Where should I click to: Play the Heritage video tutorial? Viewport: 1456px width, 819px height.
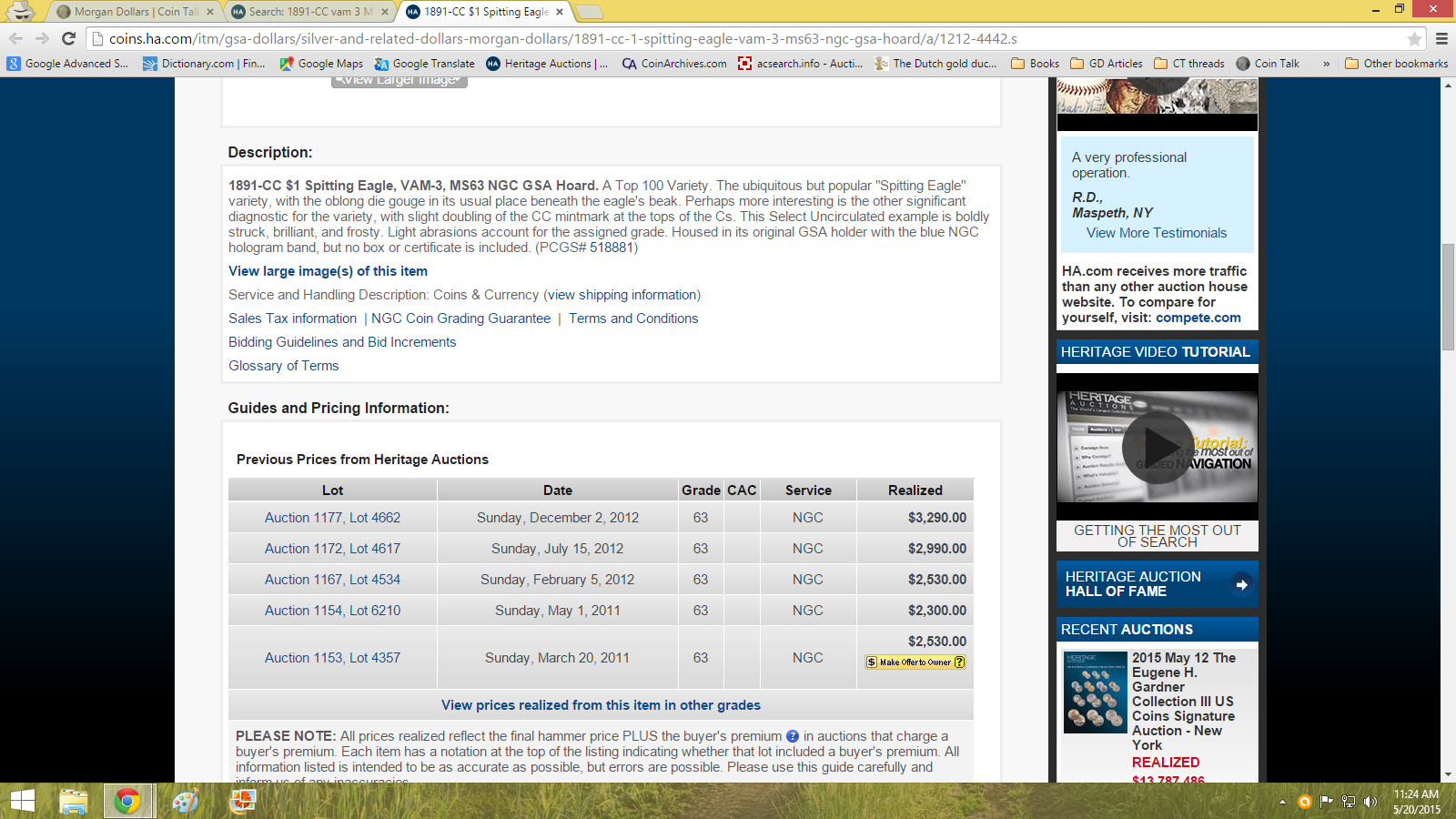pos(1158,447)
